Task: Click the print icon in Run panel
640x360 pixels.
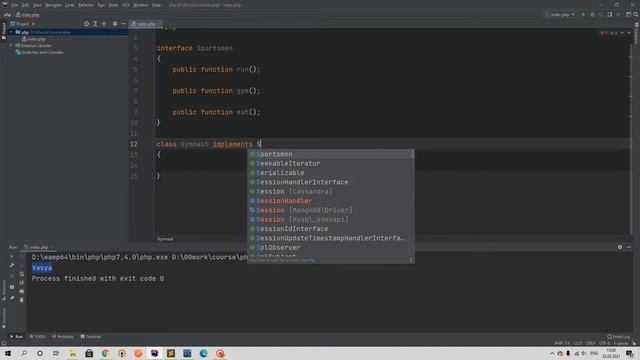Action: coord(22,291)
